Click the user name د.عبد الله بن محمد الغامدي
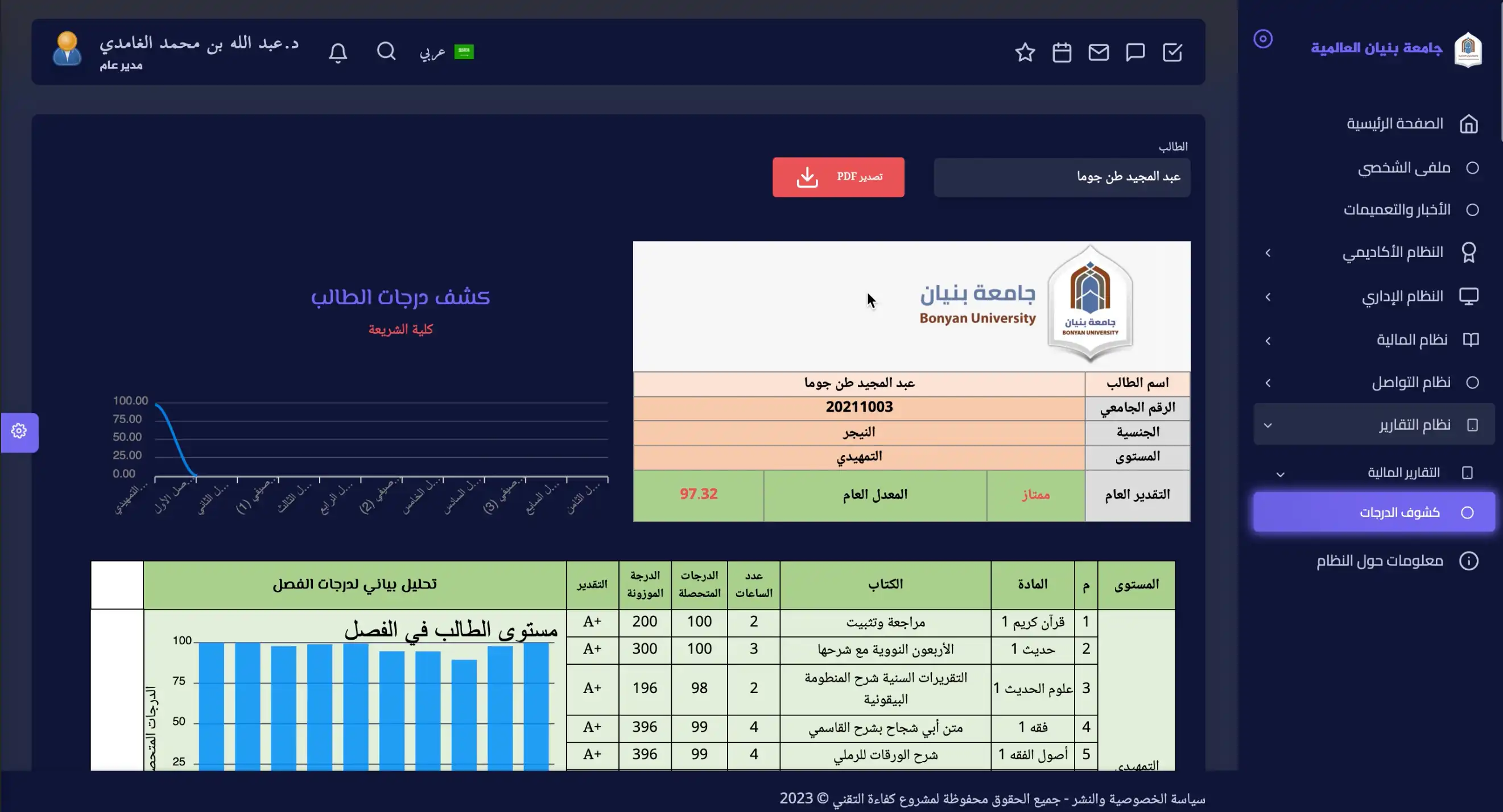 tap(199, 44)
